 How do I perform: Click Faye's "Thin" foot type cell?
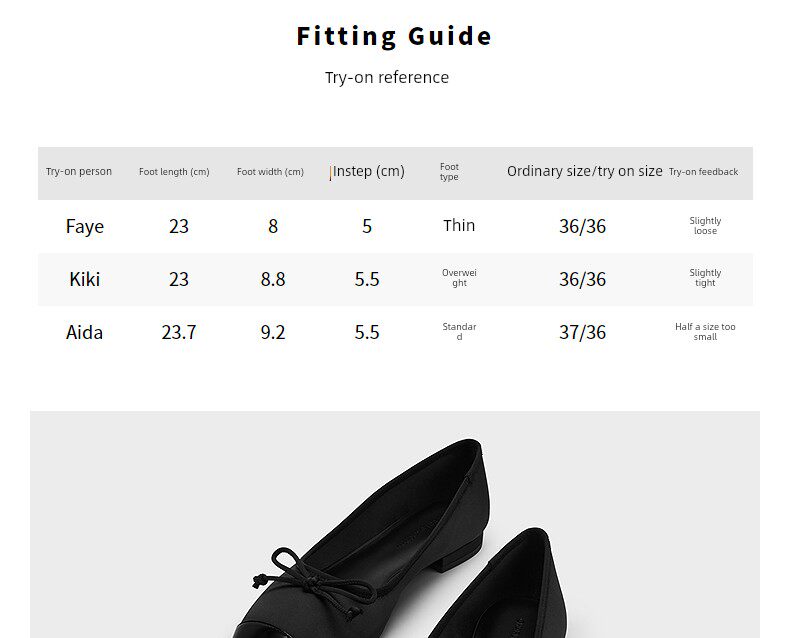click(x=459, y=226)
